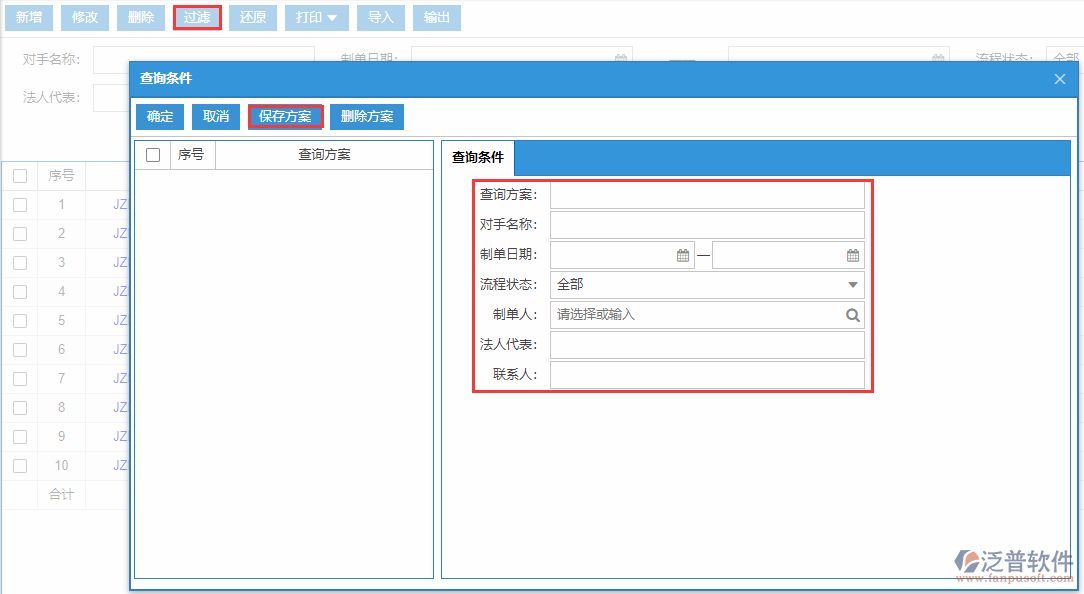1084x594 pixels.
Task: Click the 联系人 input field
Action: tap(707, 374)
